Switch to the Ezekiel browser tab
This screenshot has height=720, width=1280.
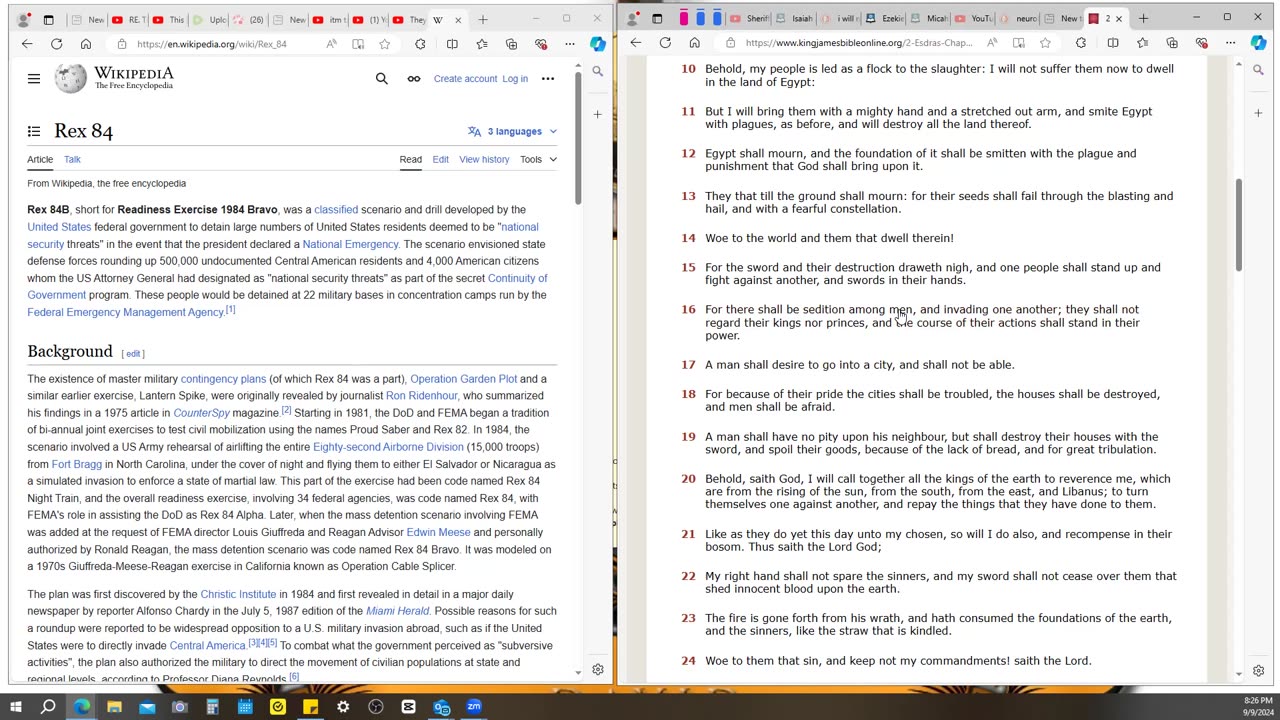click(x=884, y=19)
